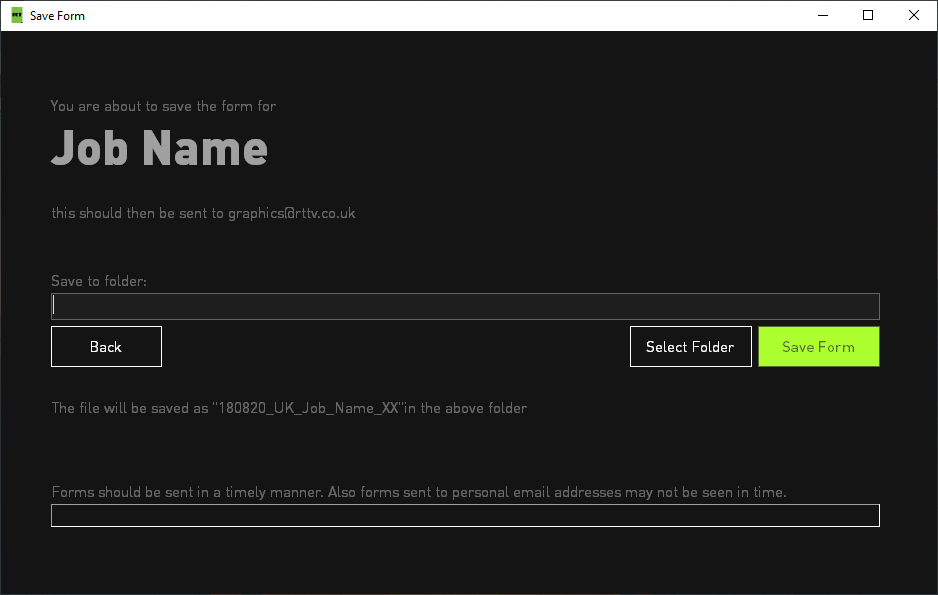Click the empty bar below the timely manner note
938x595 pixels.
coord(465,515)
